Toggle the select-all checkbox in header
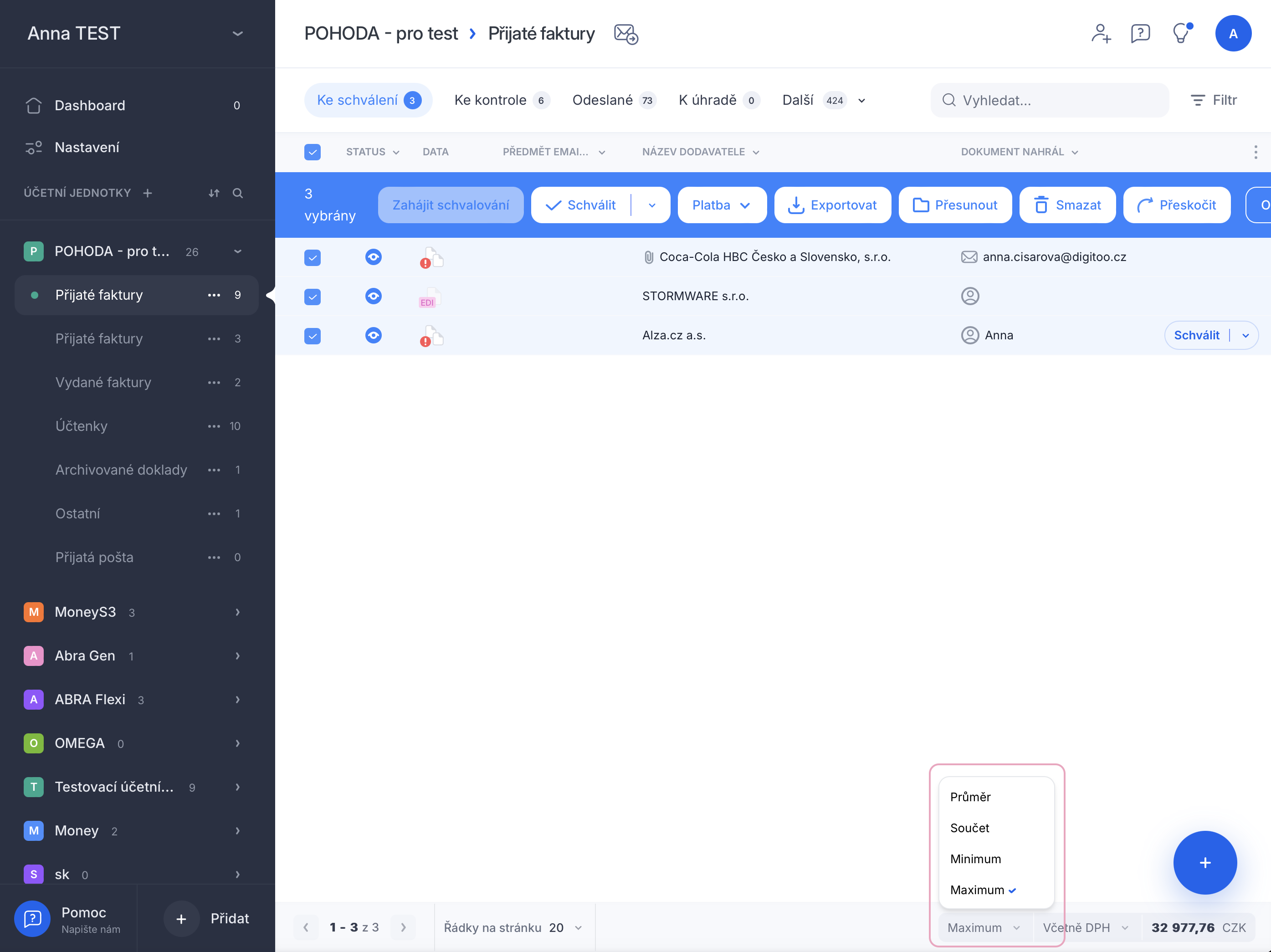1271x952 pixels. click(312, 152)
